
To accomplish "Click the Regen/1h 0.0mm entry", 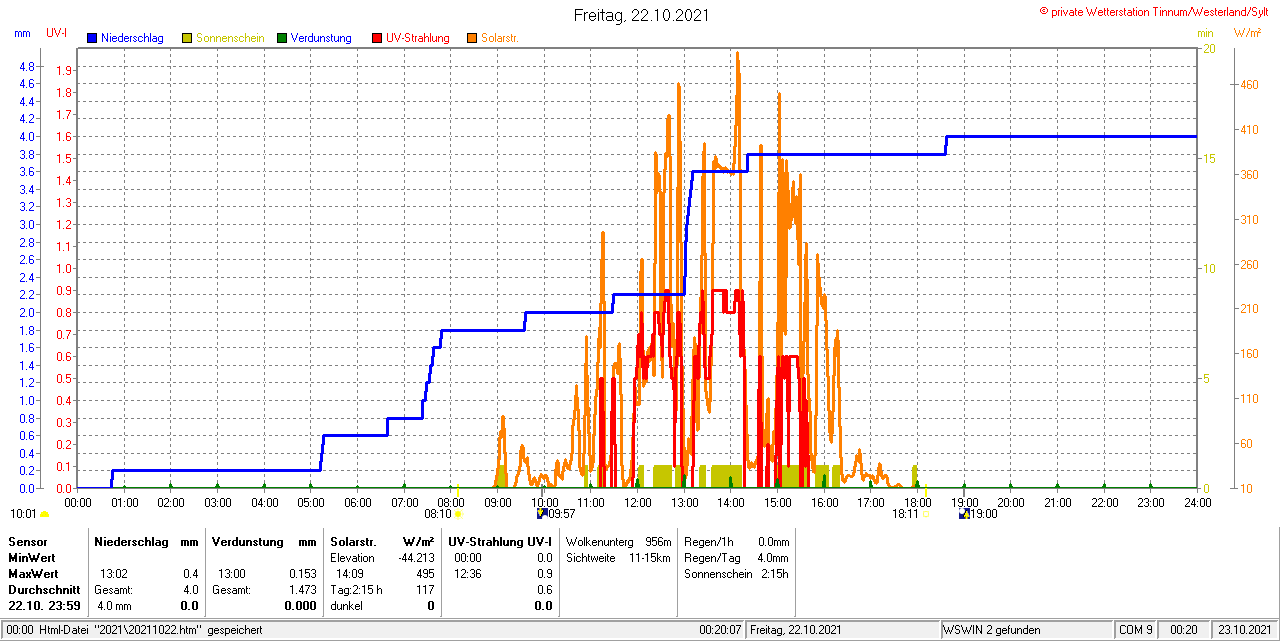I will tap(737, 541).
